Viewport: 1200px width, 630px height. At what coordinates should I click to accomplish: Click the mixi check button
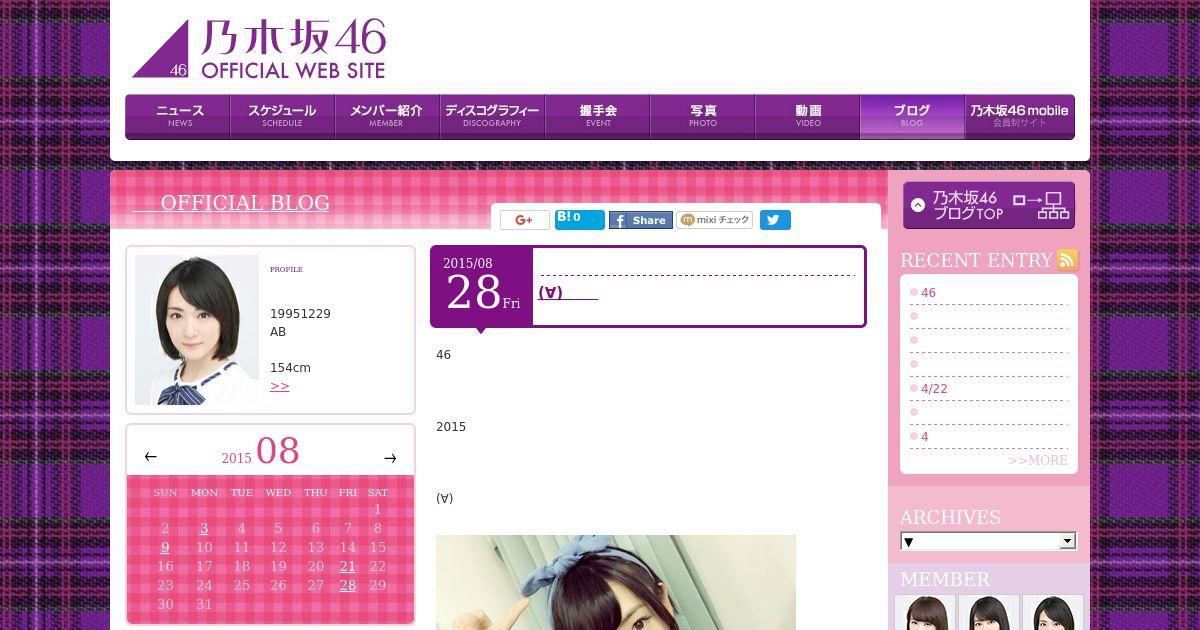[x=714, y=220]
